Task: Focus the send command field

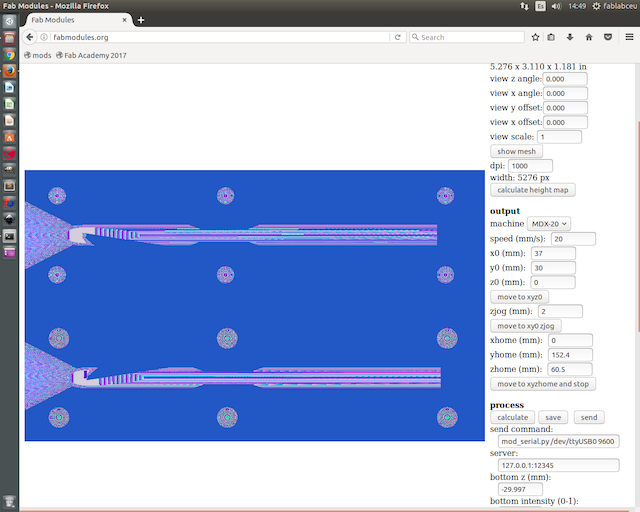Action: pos(559,441)
